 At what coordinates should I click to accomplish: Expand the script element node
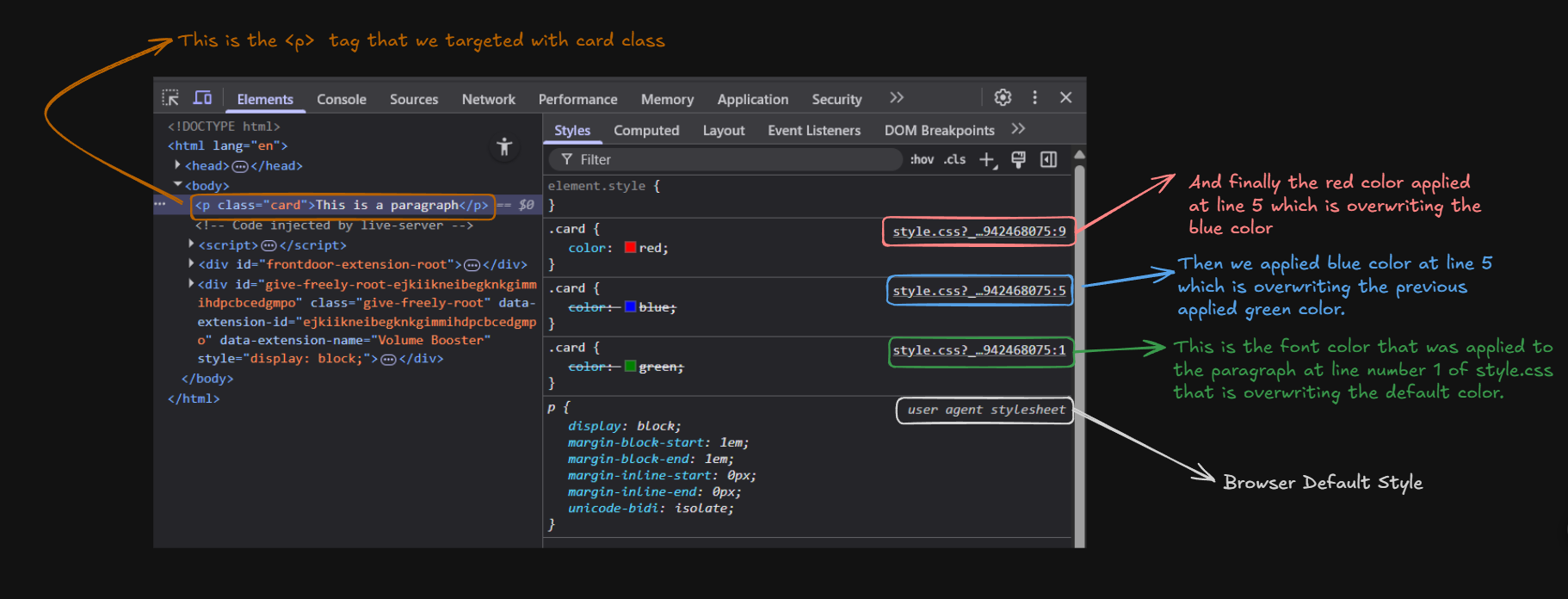point(191,244)
